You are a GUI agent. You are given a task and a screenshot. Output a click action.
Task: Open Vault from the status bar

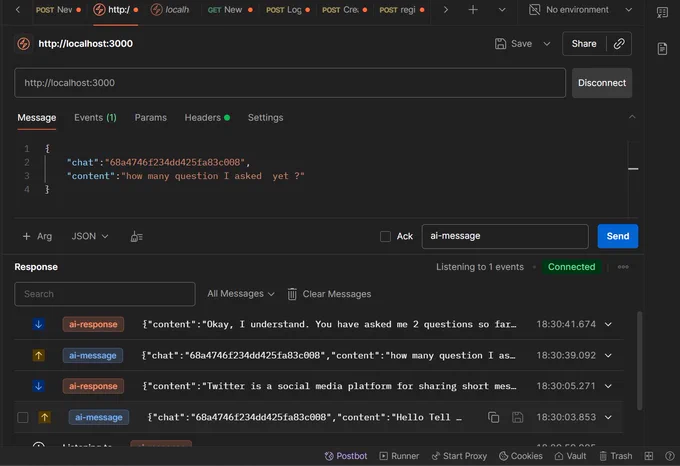[x=571, y=456]
